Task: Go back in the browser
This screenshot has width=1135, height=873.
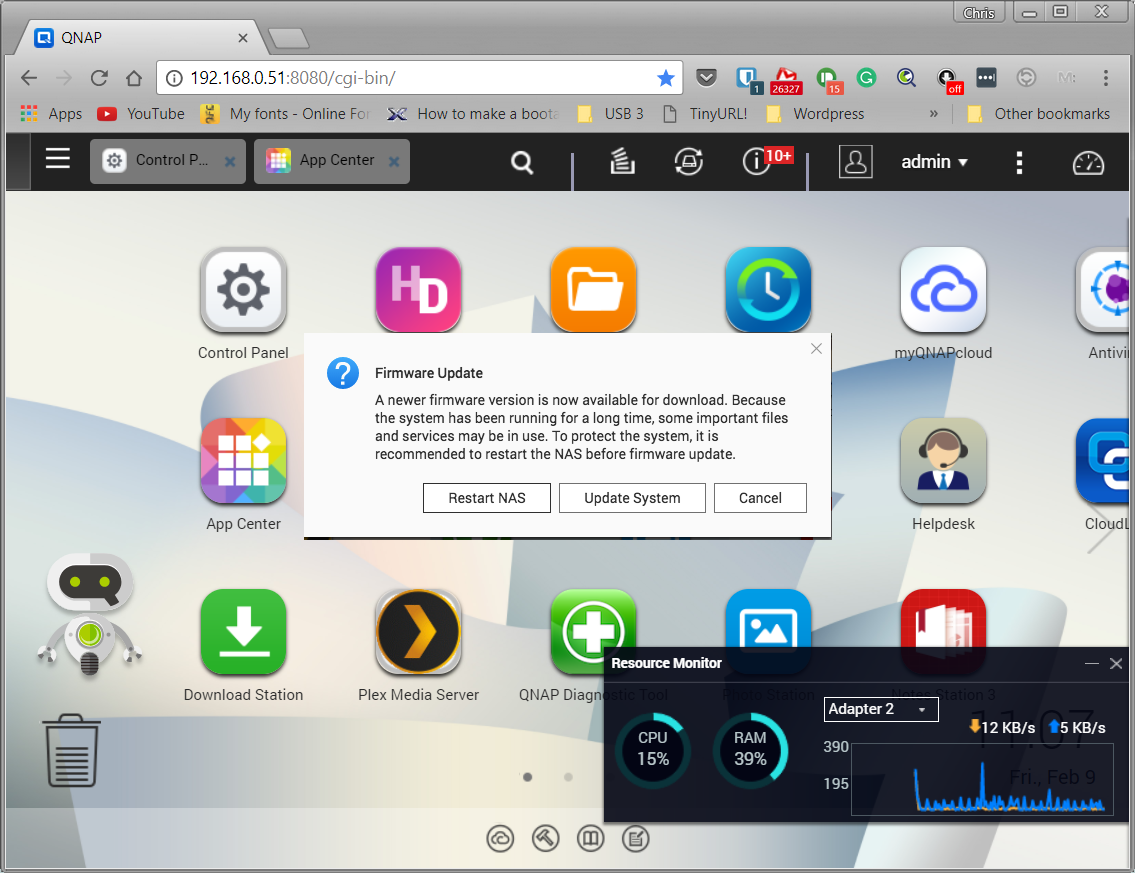Action: tap(29, 77)
